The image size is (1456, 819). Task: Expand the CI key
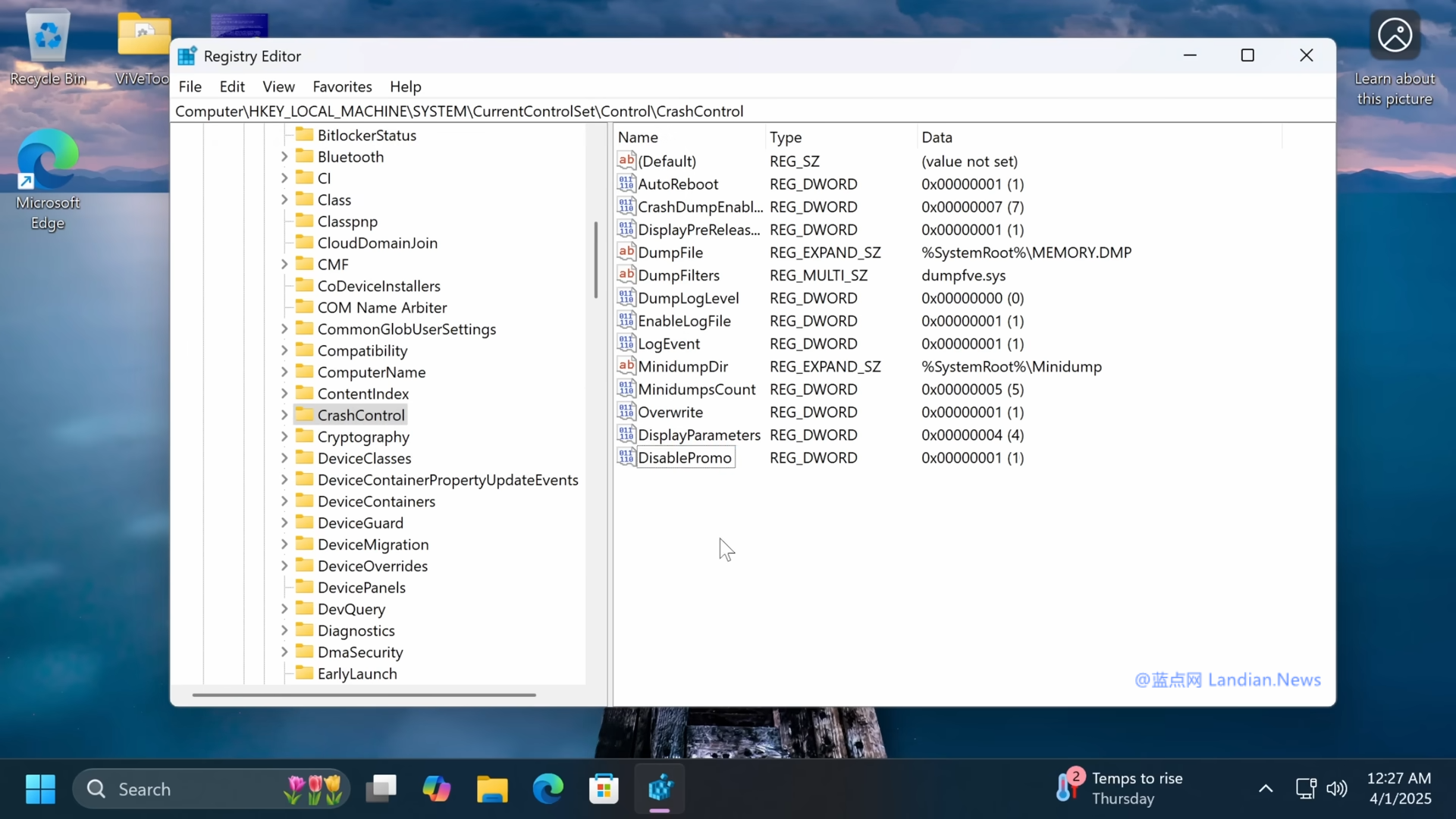284,177
